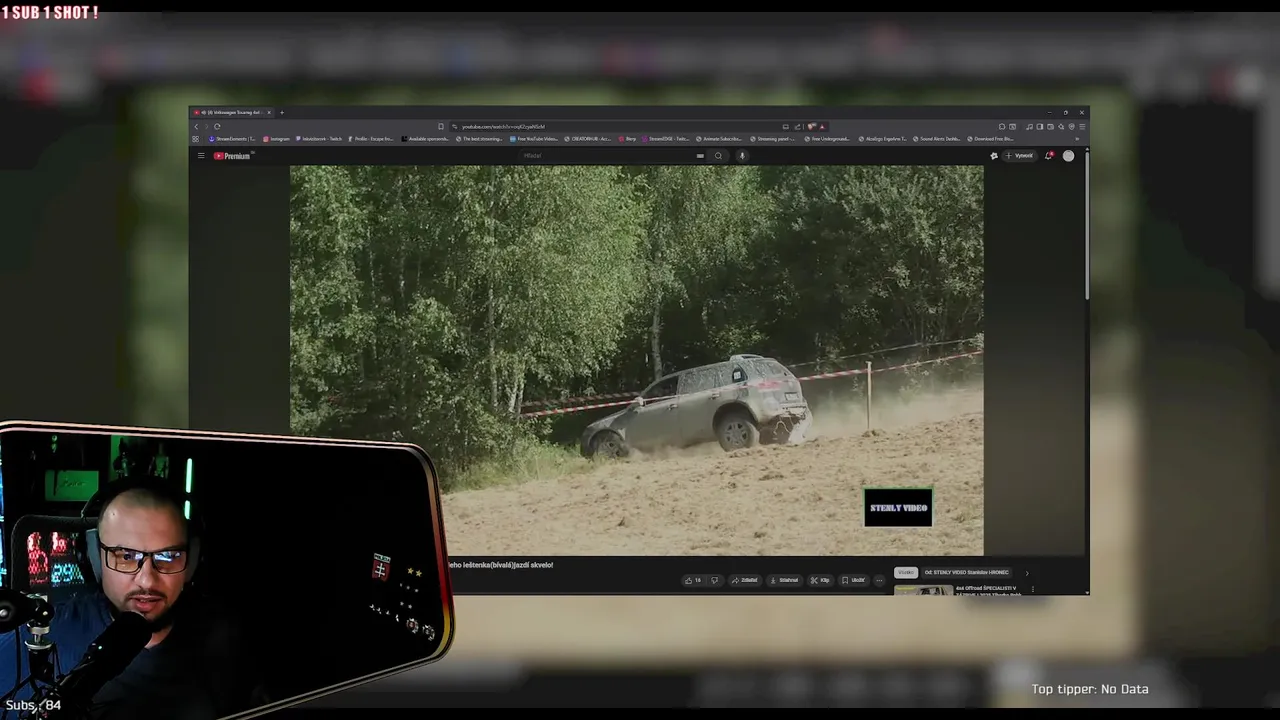Click the extension icon left of Vytvořiť

click(994, 156)
